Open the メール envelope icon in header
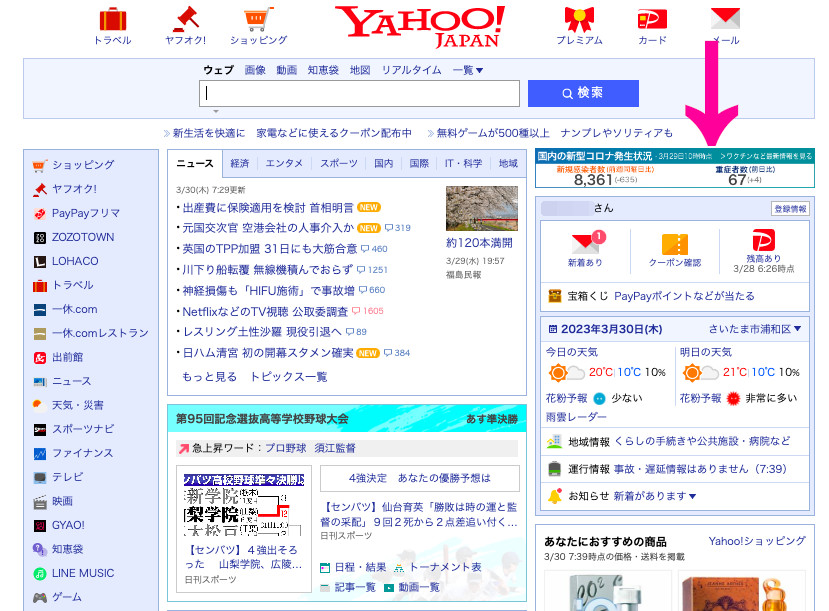The width and height of the screenshot is (829, 611). coord(725,19)
